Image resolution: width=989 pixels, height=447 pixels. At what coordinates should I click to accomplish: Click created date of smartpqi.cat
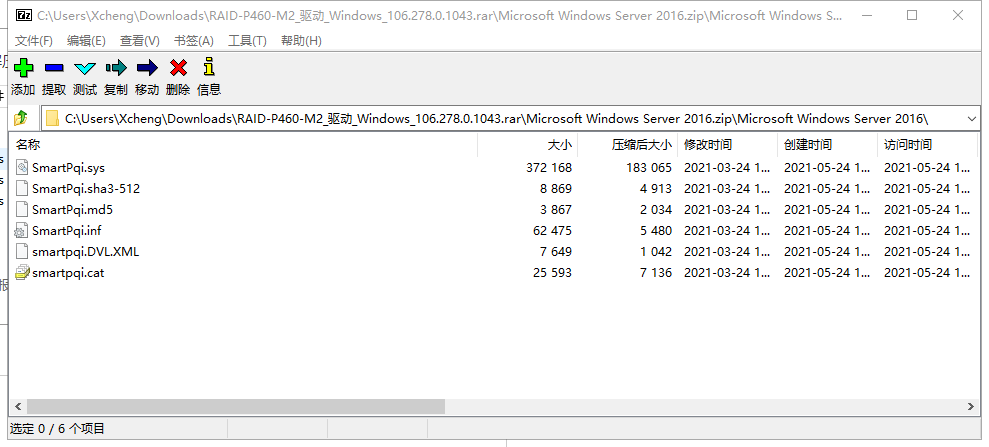click(x=828, y=273)
